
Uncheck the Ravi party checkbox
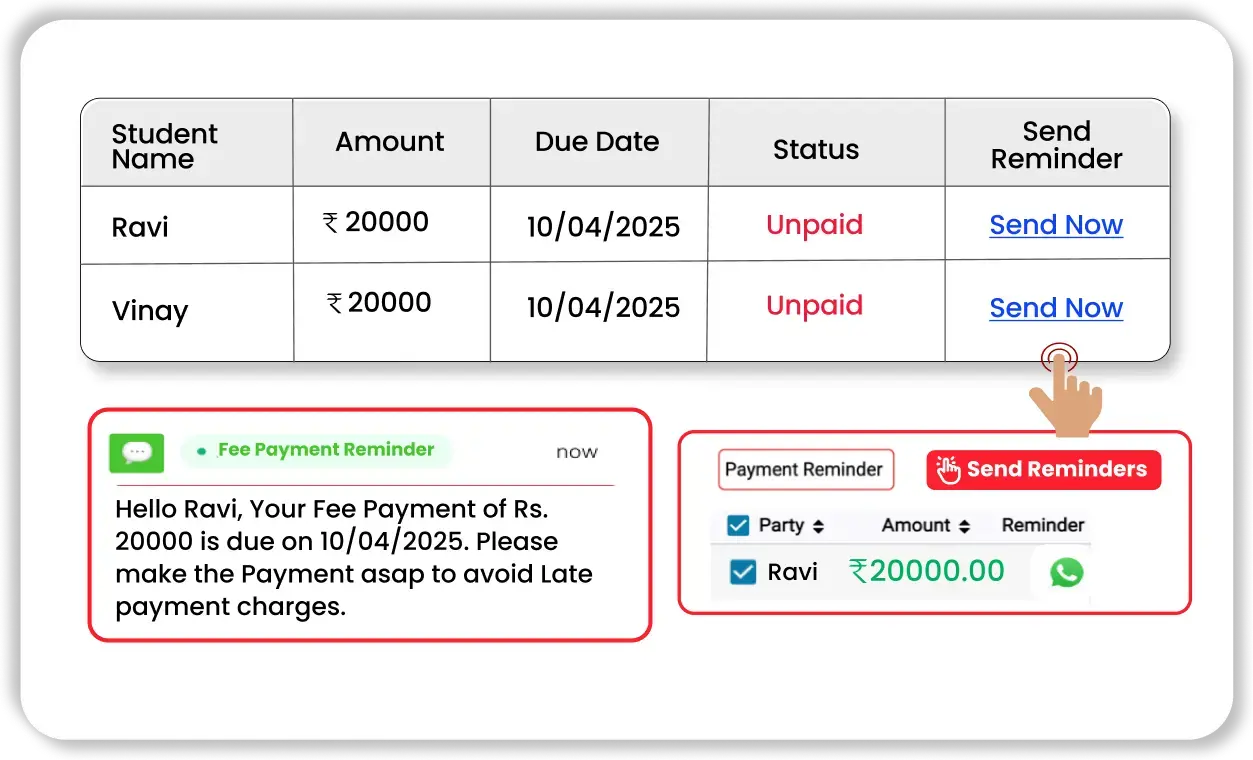coord(742,572)
